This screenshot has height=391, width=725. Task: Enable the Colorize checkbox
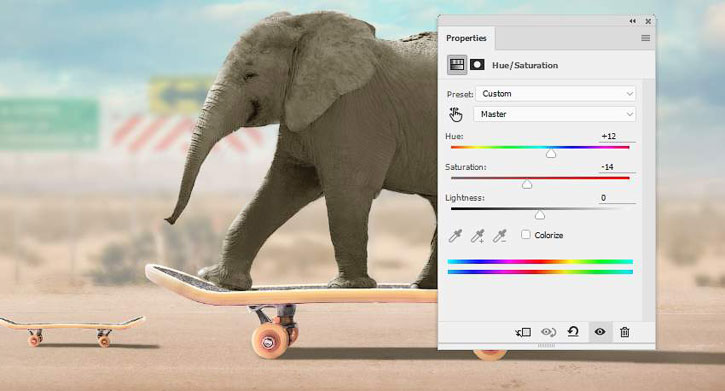[526, 234]
